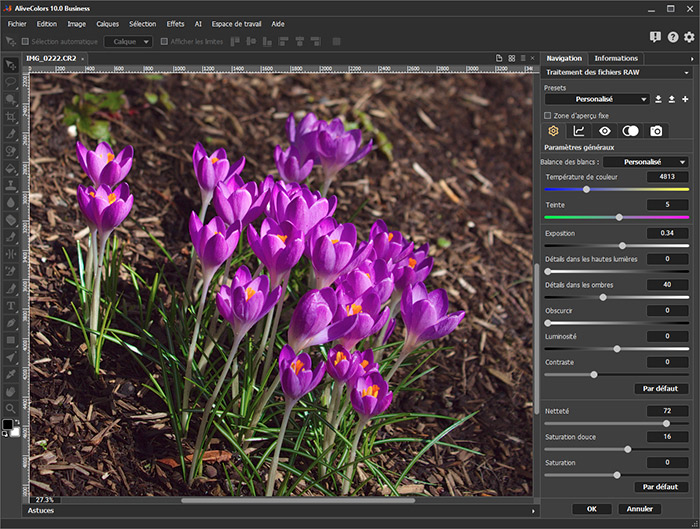
Task: Open the Presets Personalisé dropdown
Action: pos(598,99)
